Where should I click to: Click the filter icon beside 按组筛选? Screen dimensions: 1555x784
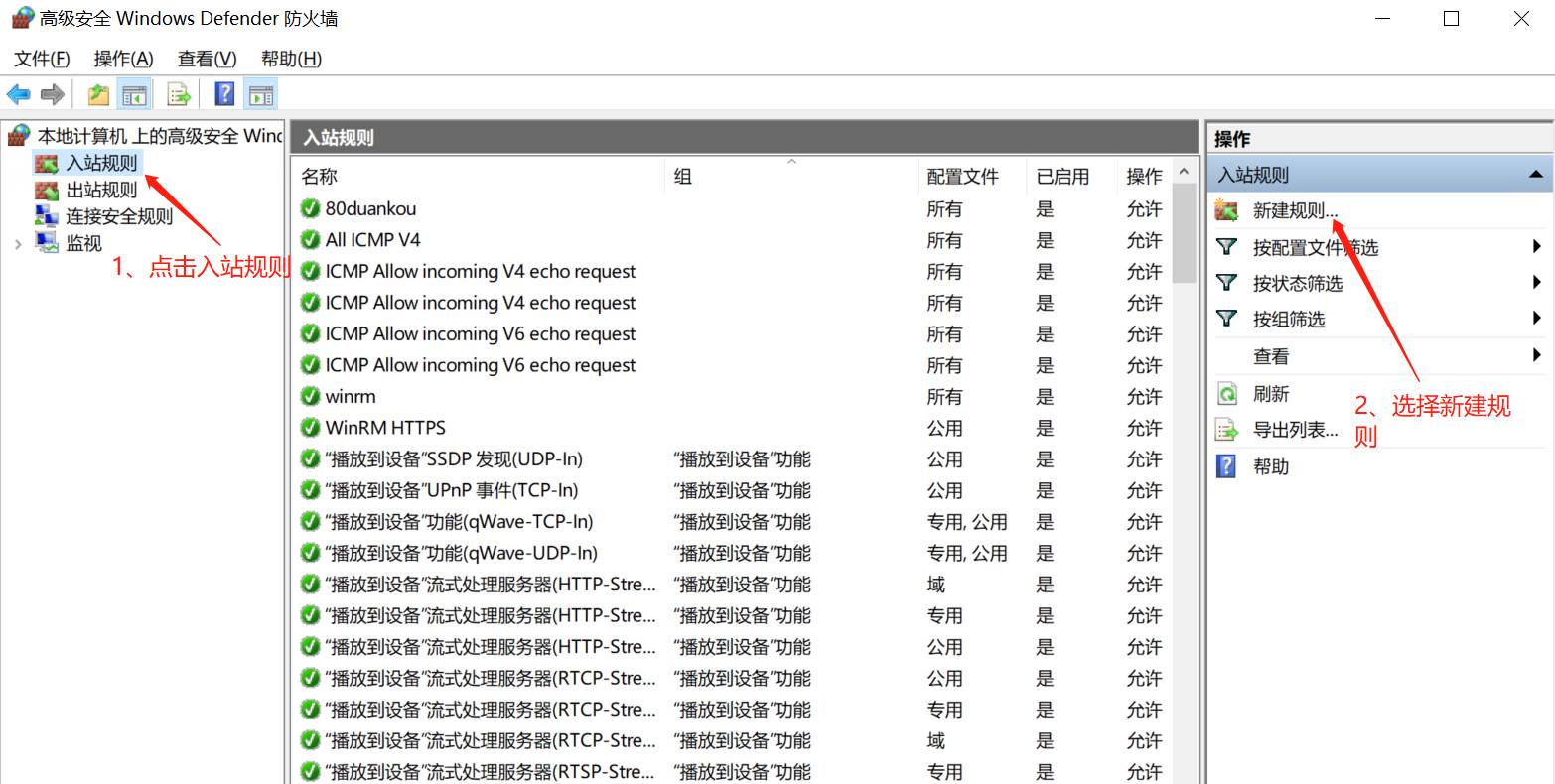pyautogui.click(x=1227, y=319)
